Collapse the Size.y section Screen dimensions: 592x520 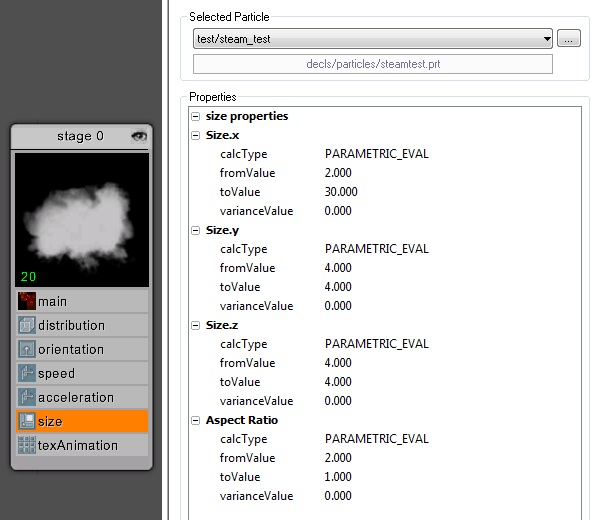pos(195,230)
